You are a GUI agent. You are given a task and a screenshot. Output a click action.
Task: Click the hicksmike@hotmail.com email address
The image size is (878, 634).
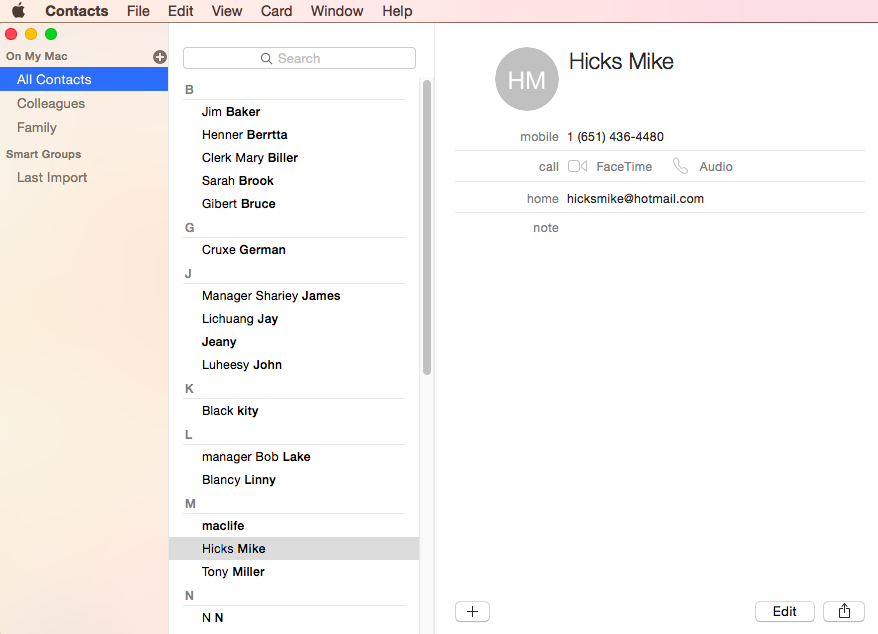click(635, 199)
